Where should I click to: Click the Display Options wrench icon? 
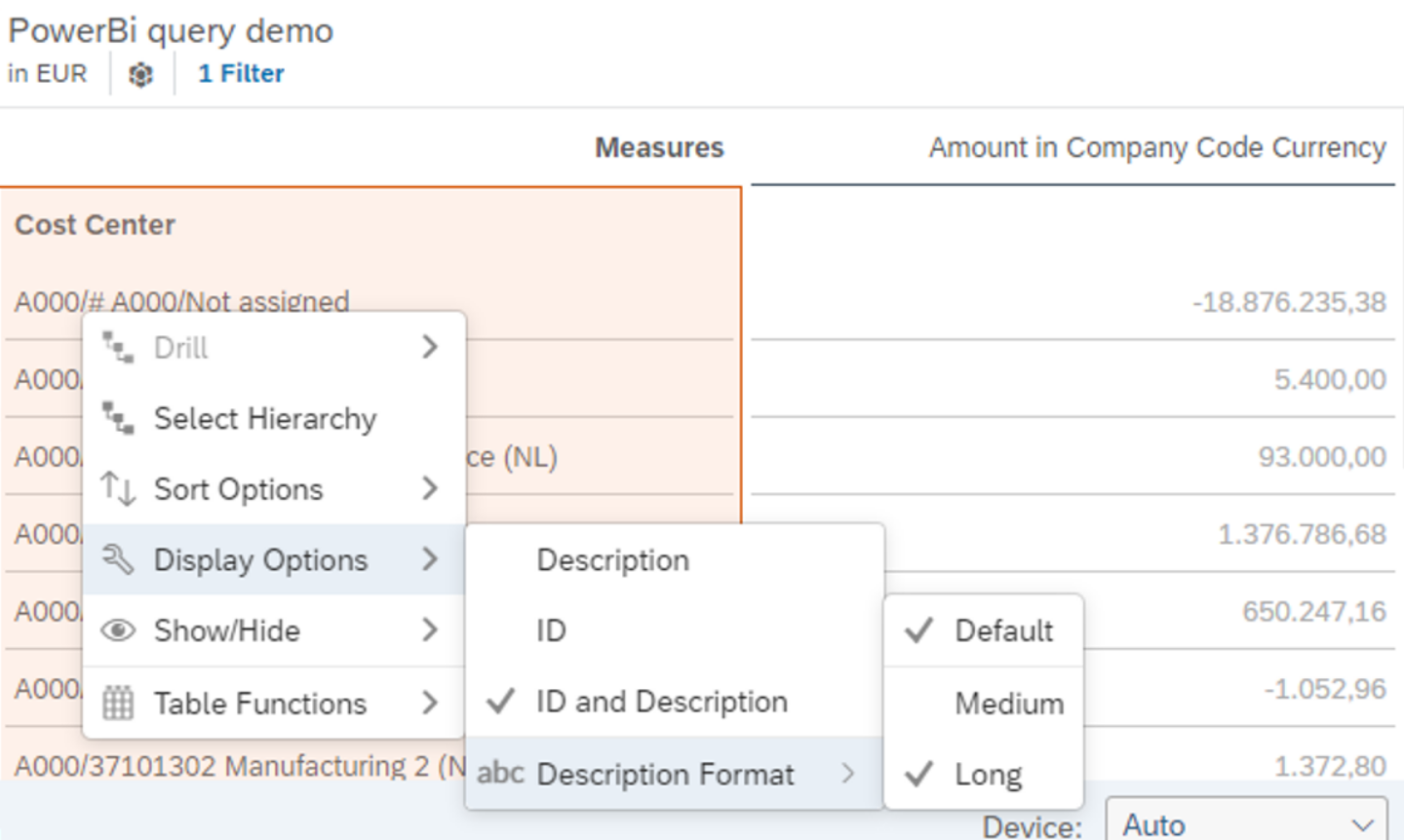pyautogui.click(x=118, y=559)
